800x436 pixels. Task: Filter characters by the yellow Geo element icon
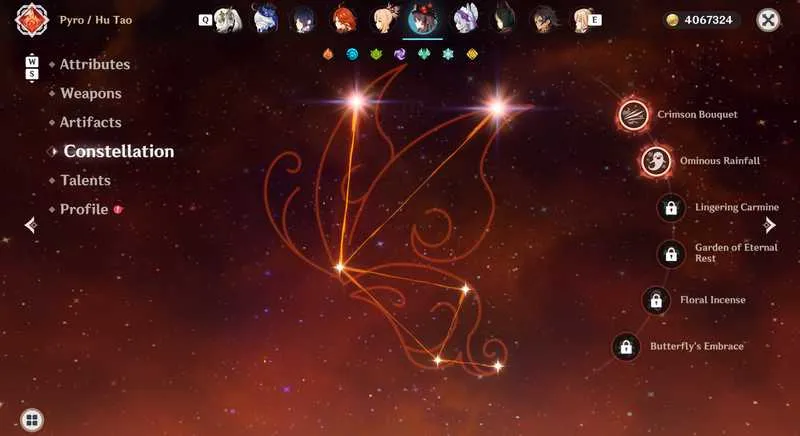click(x=472, y=54)
